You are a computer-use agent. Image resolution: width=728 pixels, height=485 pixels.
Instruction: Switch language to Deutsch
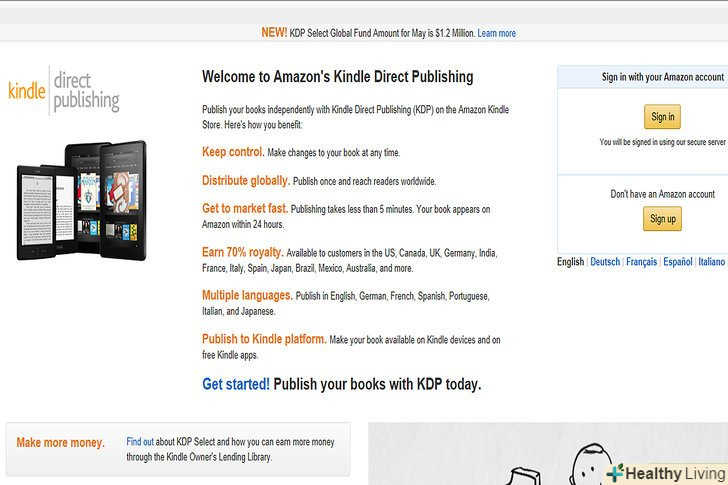click(x=605, y=262)
